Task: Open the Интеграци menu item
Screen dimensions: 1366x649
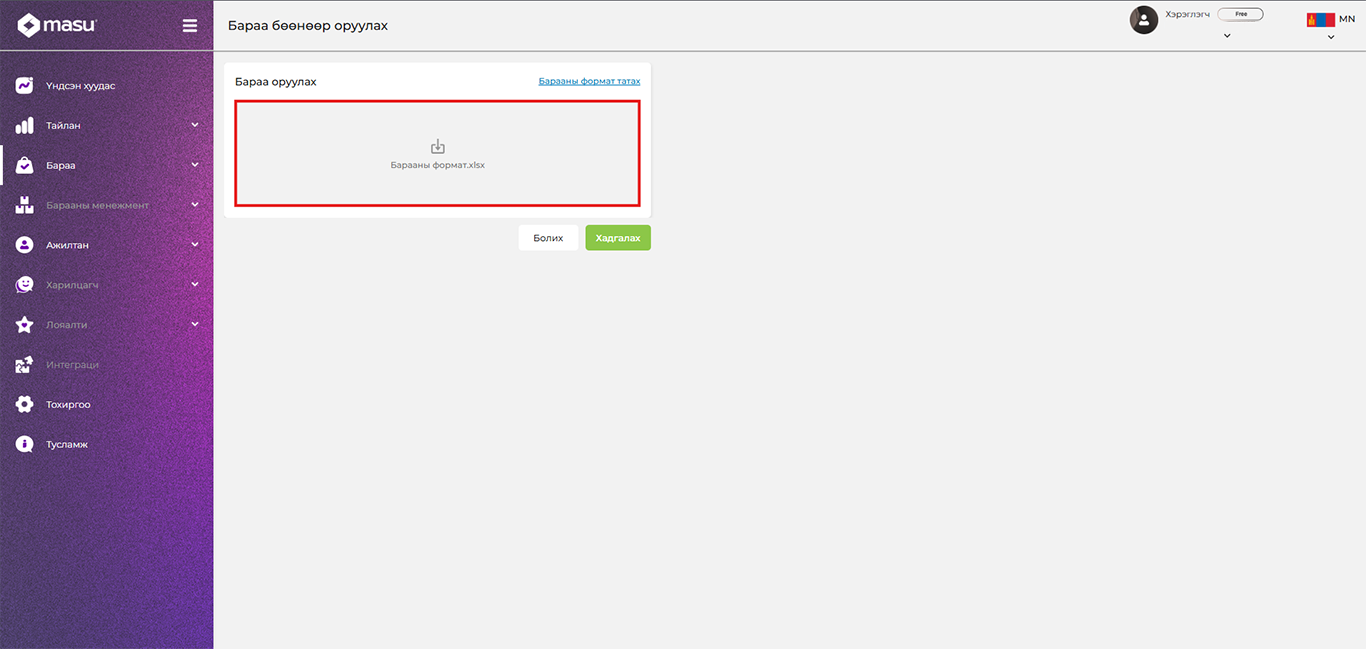Action: (72, 365)
